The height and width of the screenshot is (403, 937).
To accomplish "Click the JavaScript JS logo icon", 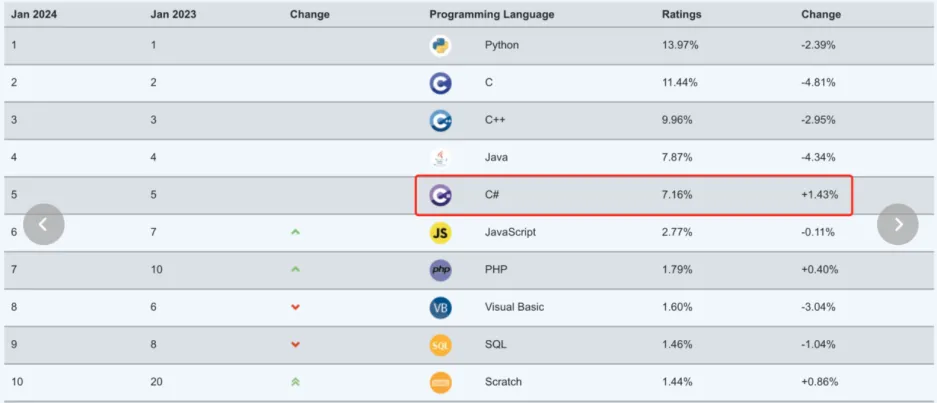I will 440,232.
